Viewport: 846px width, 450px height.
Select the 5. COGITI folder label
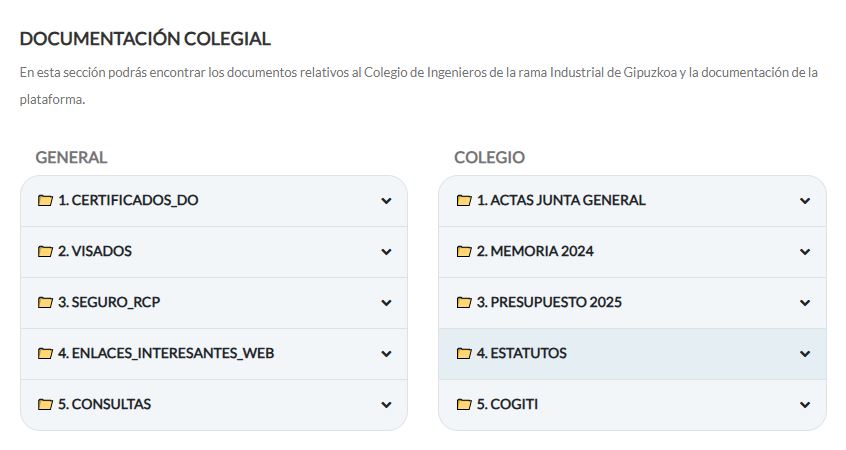click(507, 404)
